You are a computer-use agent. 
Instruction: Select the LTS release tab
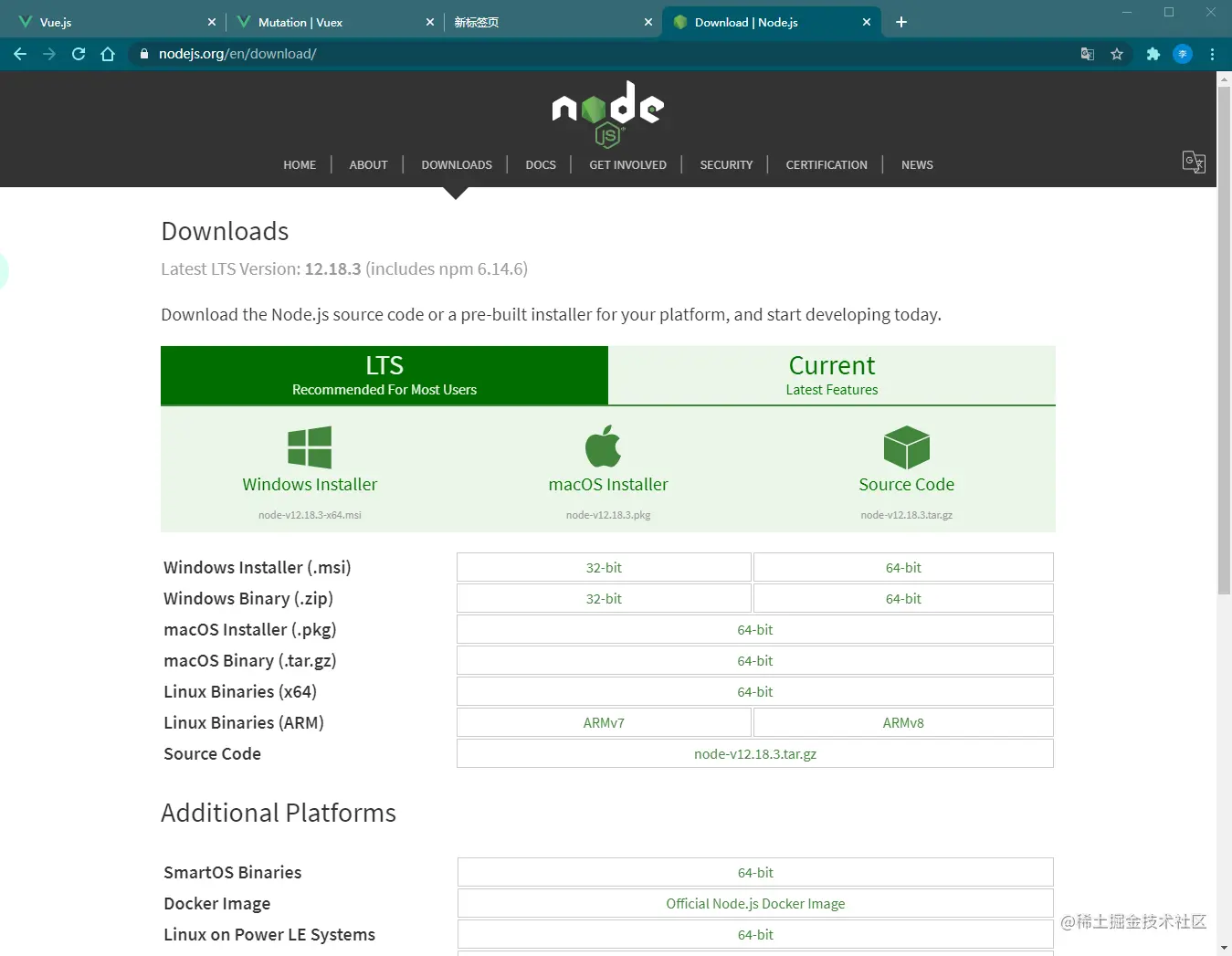[x=384, y=375]
